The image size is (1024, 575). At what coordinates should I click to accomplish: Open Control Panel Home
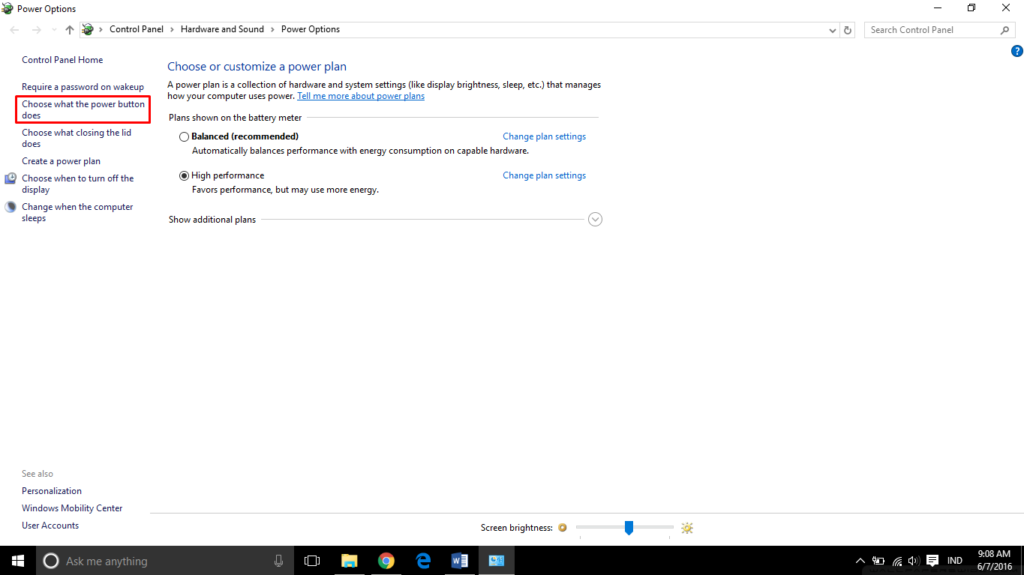pos(62,59)
